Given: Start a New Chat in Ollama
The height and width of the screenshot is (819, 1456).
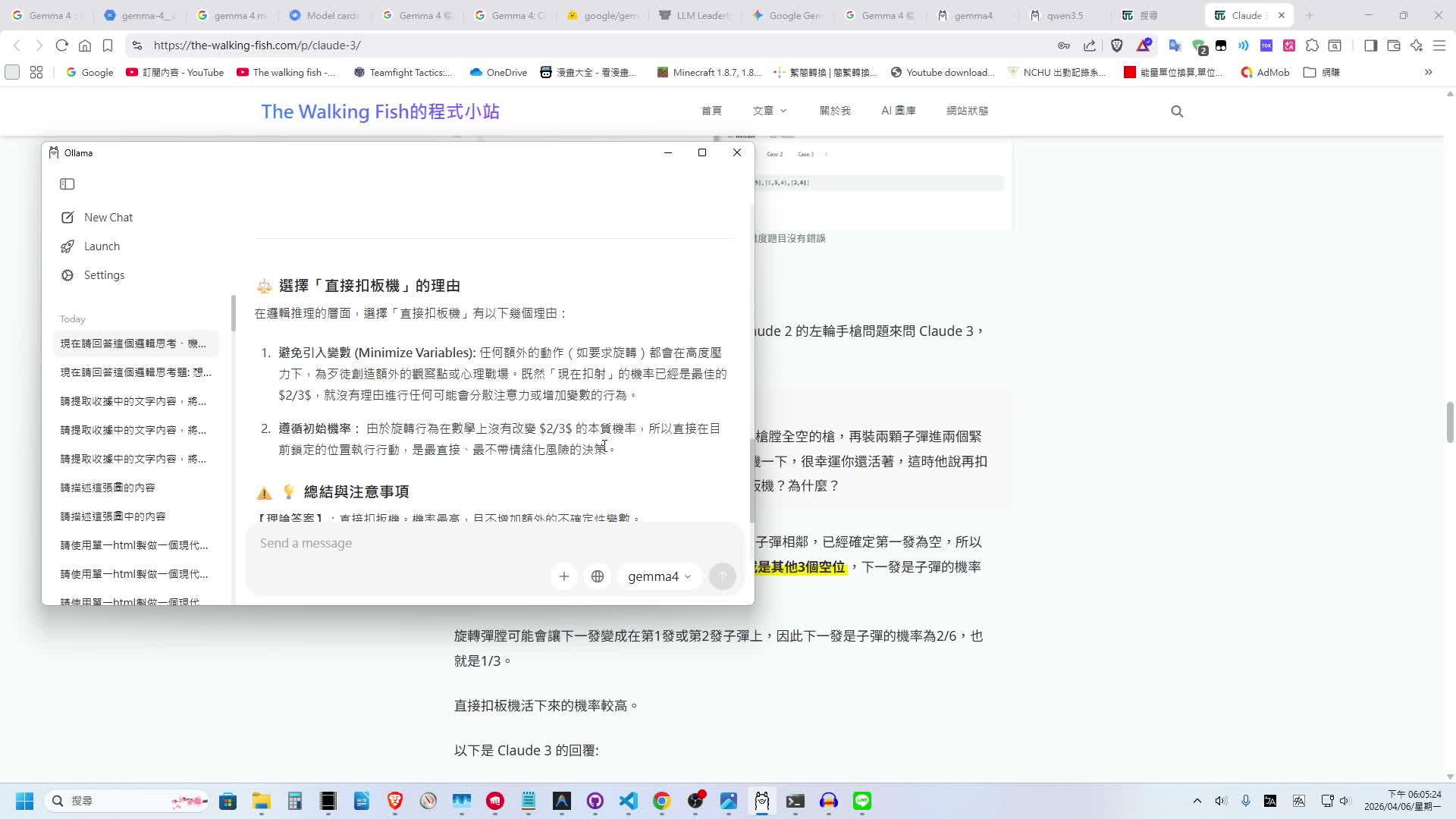Looking at the screenshot, I should click(97, 218).
